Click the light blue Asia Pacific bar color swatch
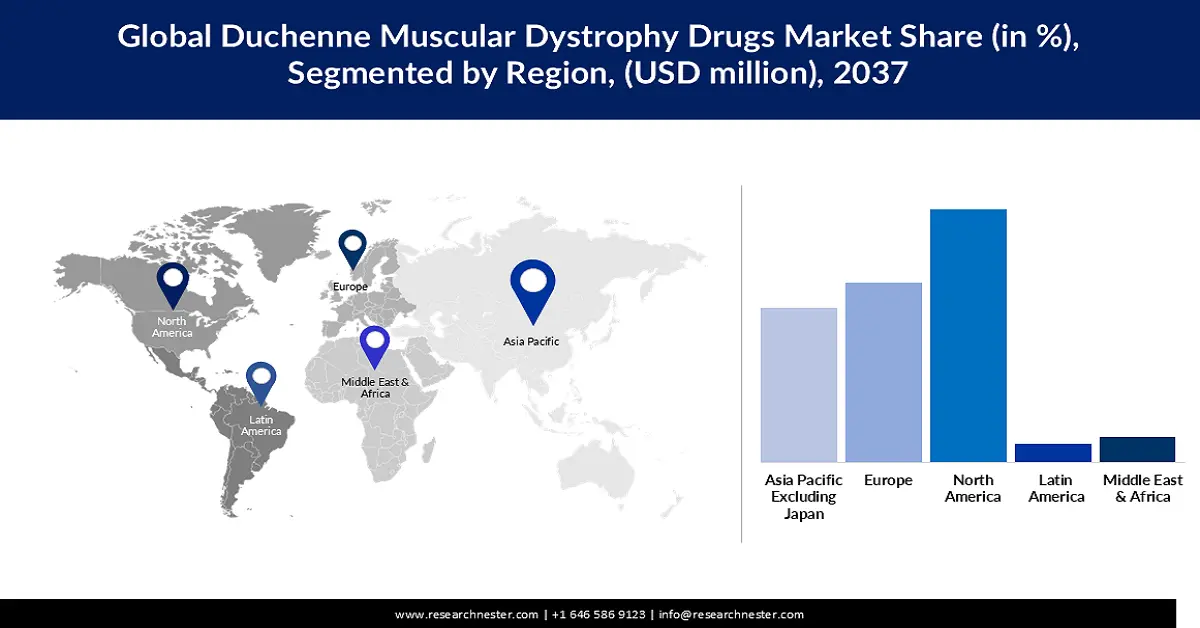 (x=797, y=385)
